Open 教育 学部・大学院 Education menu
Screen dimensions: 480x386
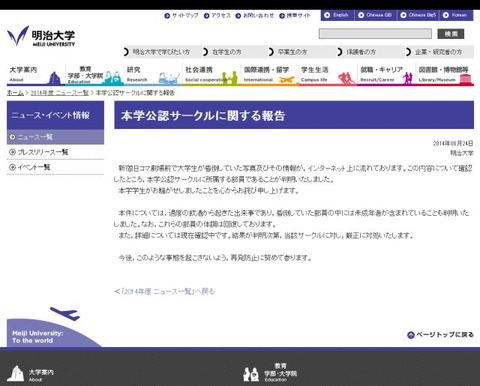[x=94, y=75]
